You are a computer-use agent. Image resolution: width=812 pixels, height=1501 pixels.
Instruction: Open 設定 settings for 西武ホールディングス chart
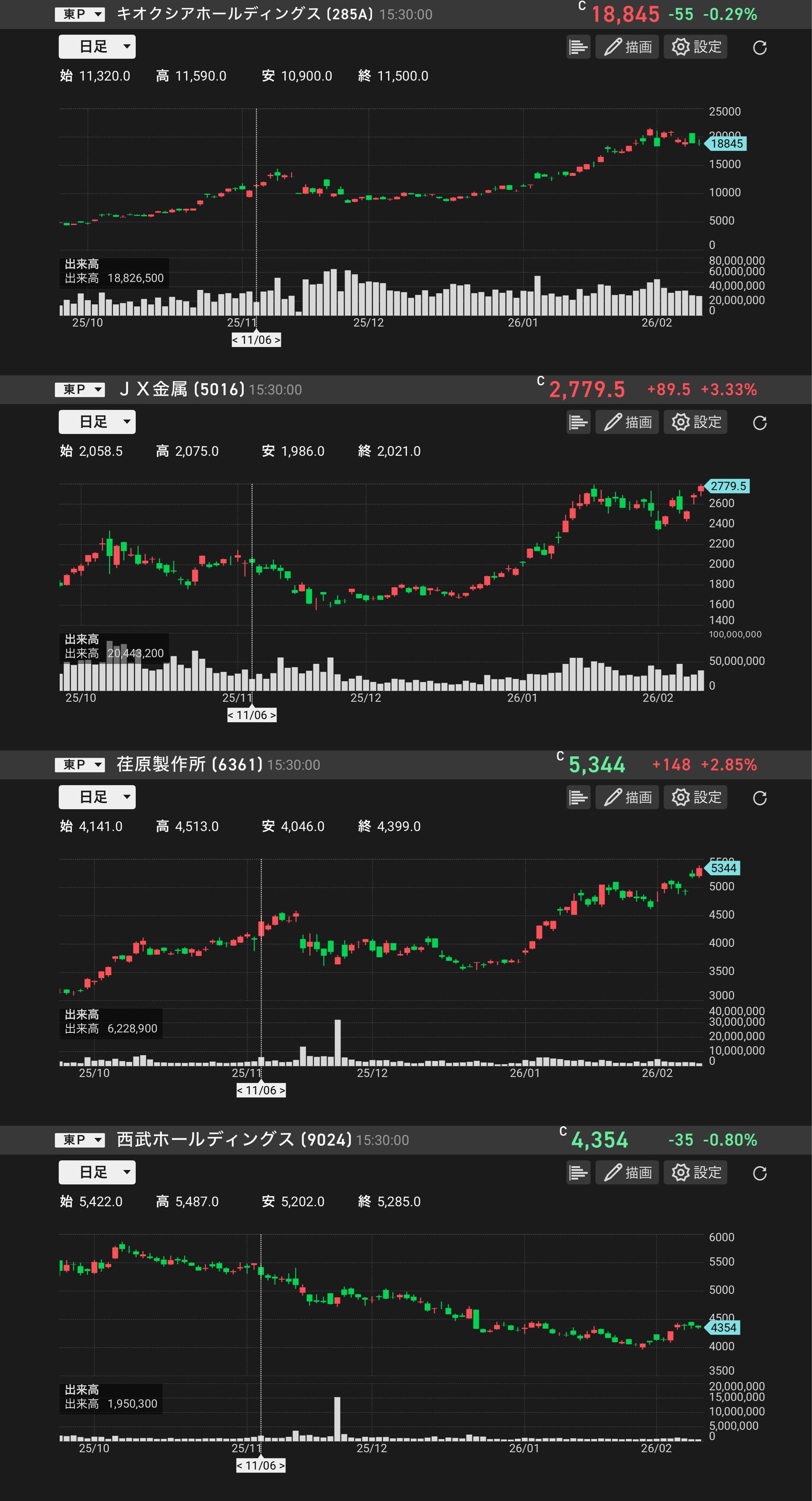point(696,1173)
